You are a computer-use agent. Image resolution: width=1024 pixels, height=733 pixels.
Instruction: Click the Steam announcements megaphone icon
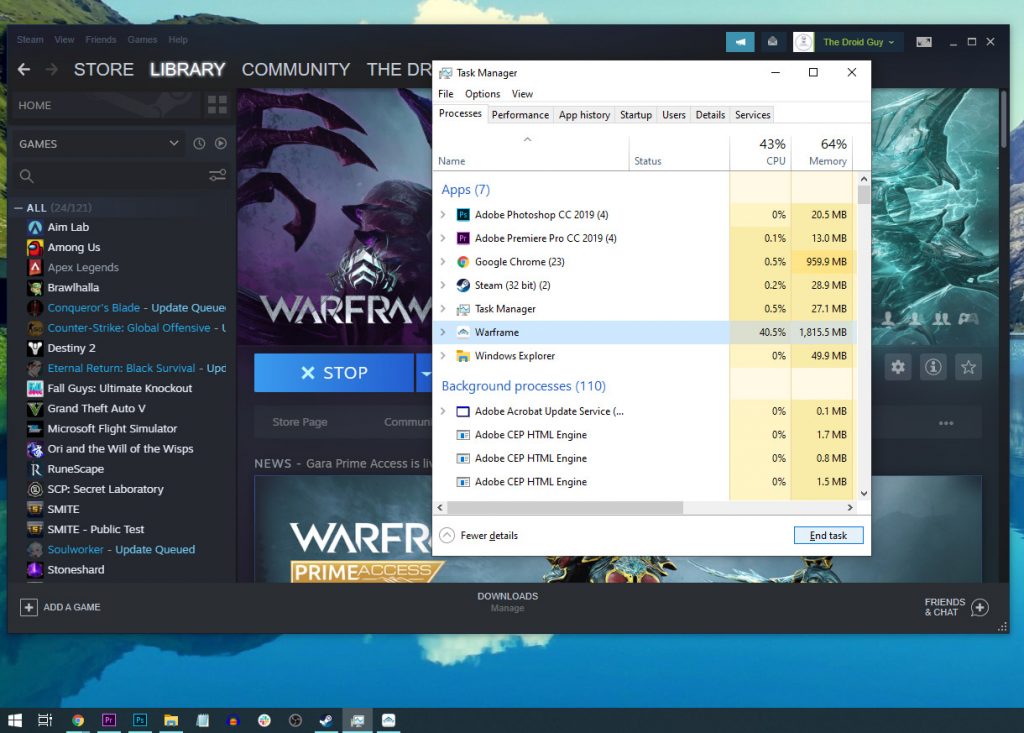[x=740, y=42]
